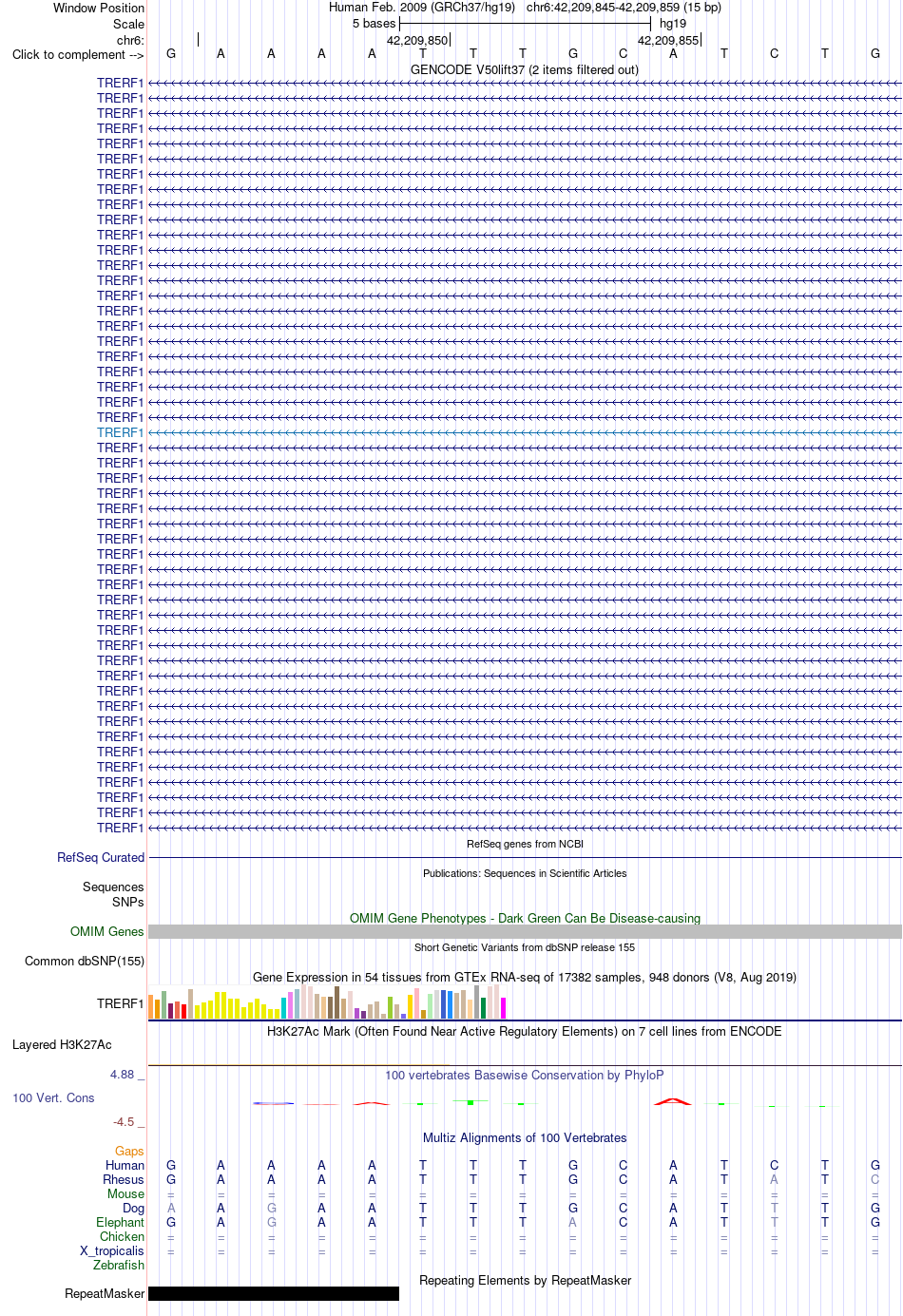Click the 42,209,855 ruler position

tap(668, 41)
